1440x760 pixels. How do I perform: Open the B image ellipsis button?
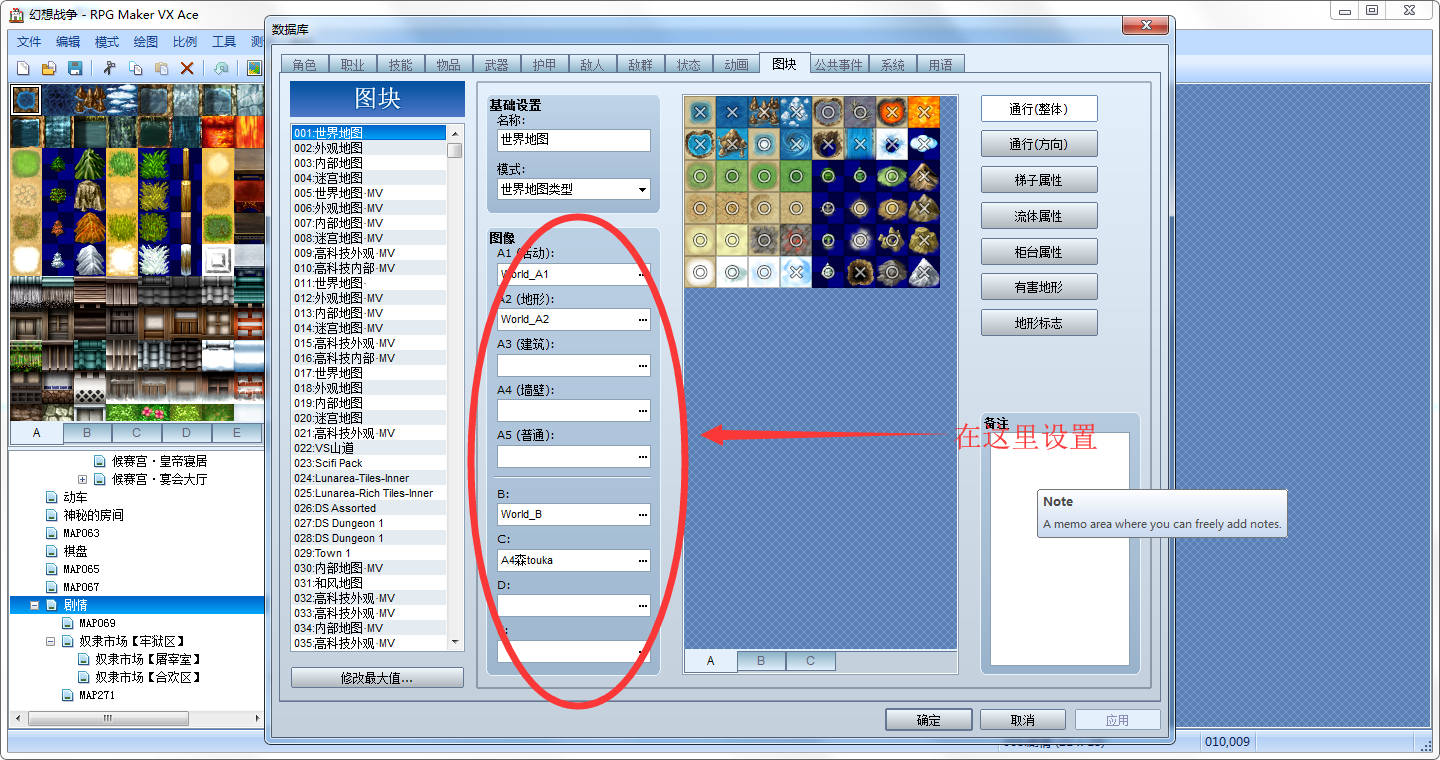pyautogui.click(x=643, y=515)
